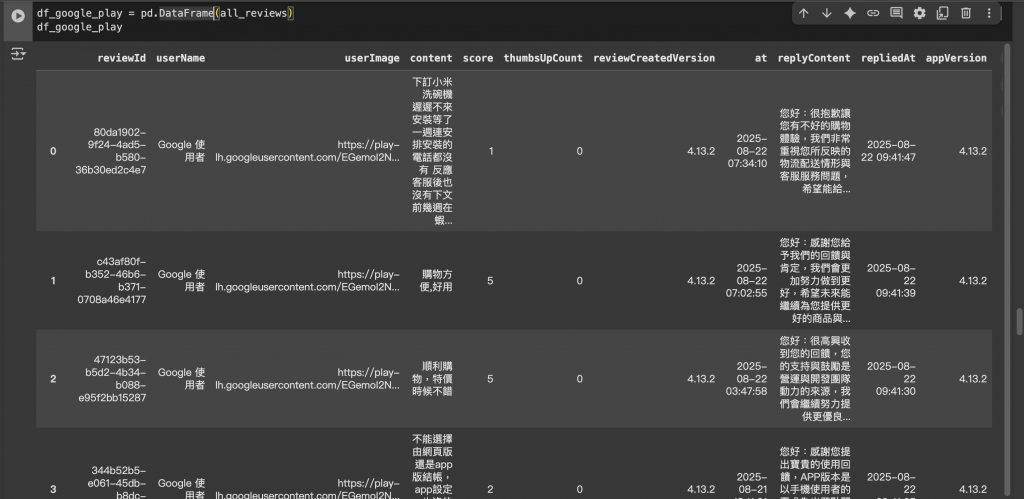Click content cell 購物方便,好用
Screen dimensions: 1024x499
coord(437,281)
